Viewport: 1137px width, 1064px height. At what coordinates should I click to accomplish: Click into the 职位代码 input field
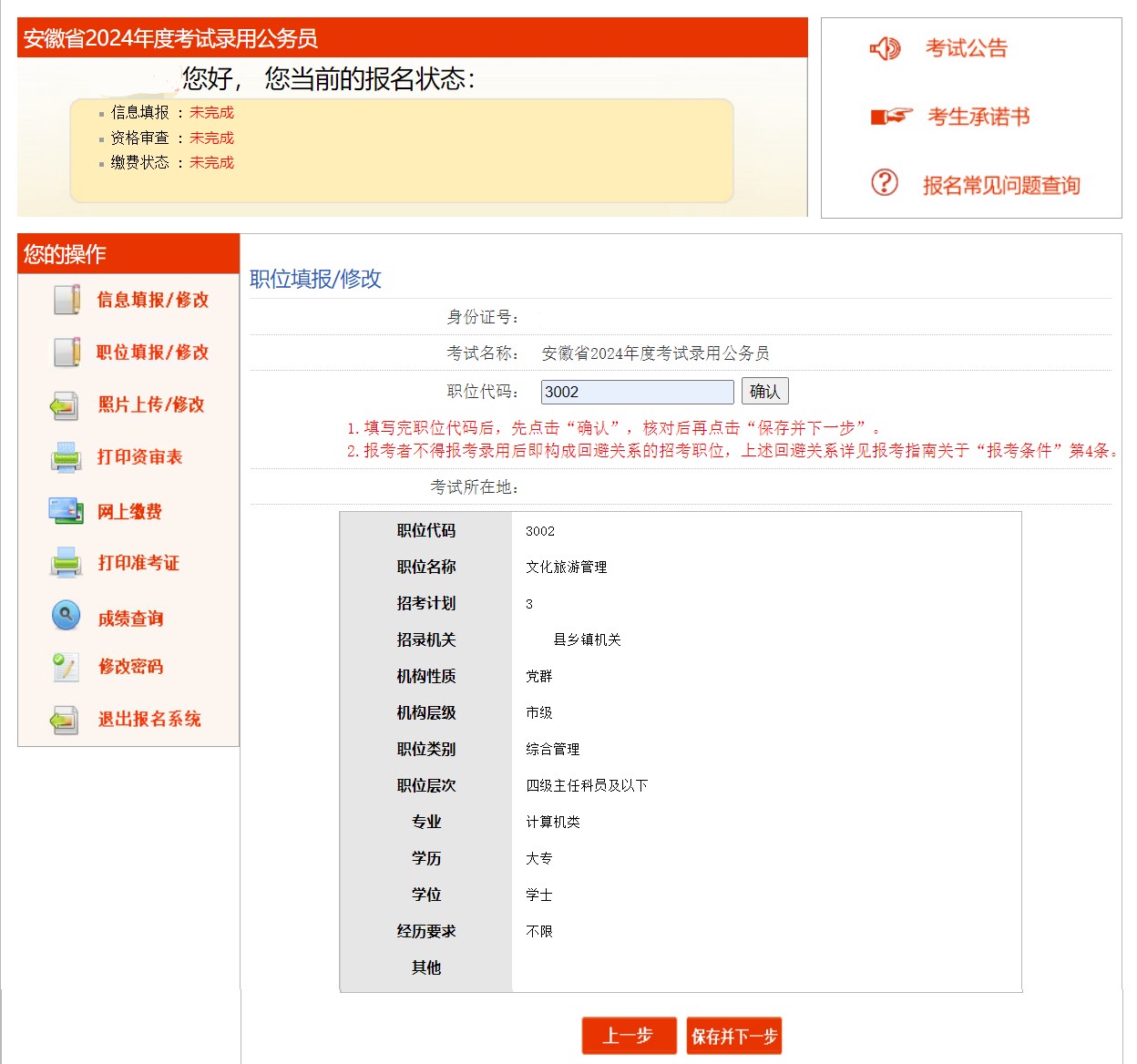(x=637, y=392)
